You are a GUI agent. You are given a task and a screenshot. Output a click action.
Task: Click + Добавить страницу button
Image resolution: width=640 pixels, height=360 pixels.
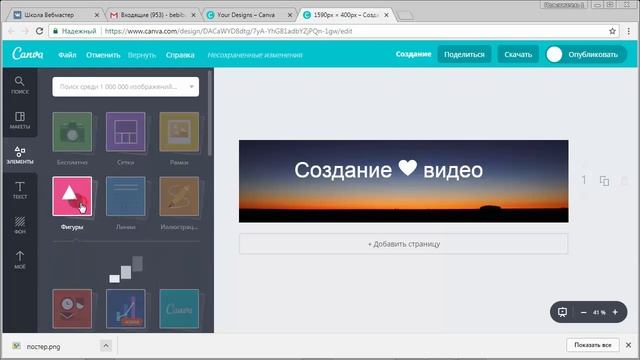coord(403,244)
